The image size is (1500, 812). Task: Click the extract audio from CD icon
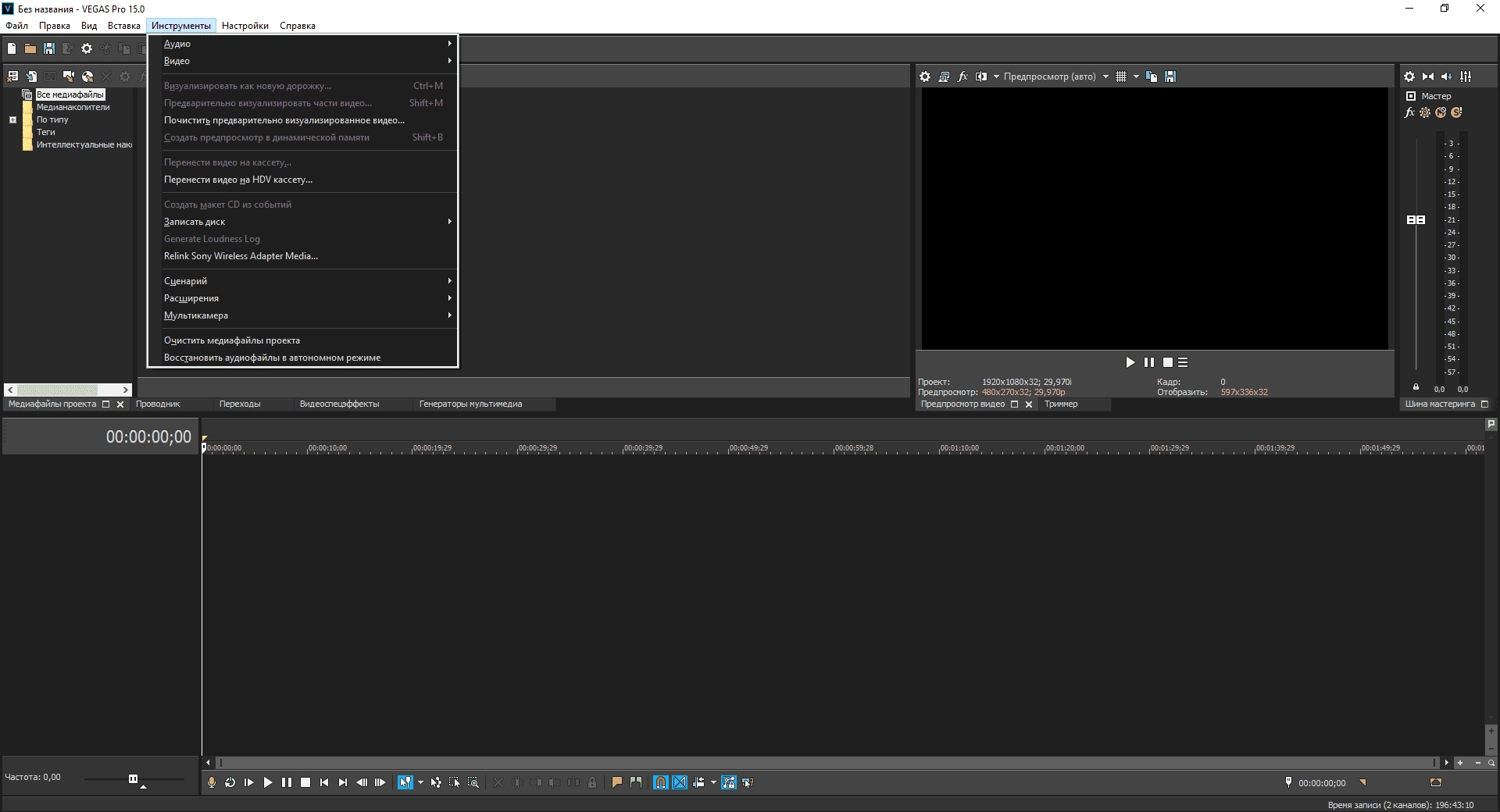coord(87,77)
